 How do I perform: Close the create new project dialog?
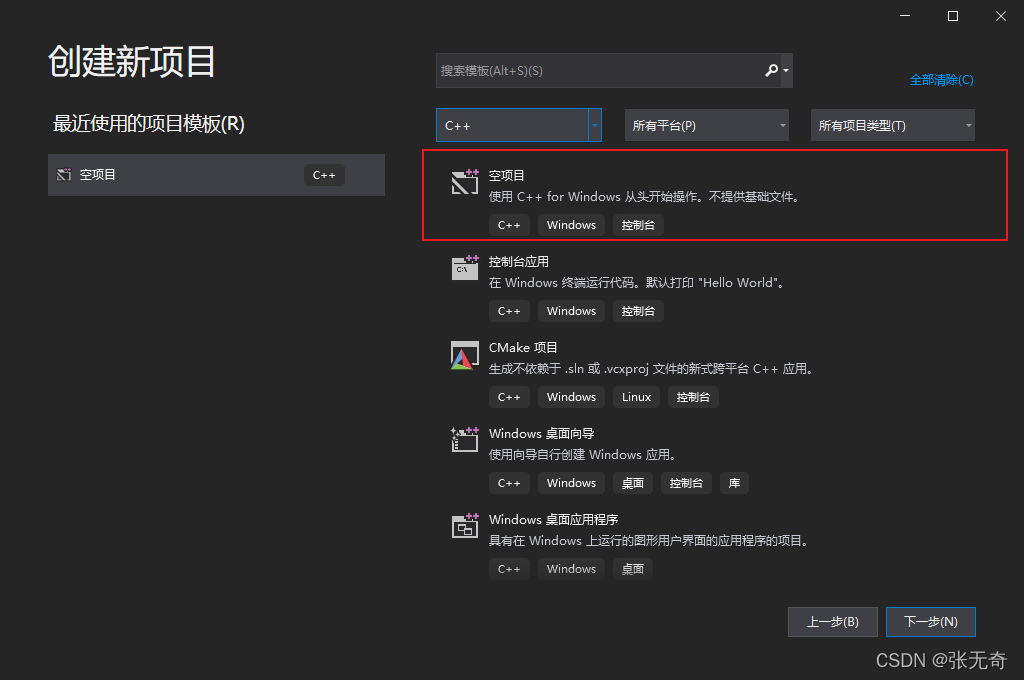pos(1000,16)
